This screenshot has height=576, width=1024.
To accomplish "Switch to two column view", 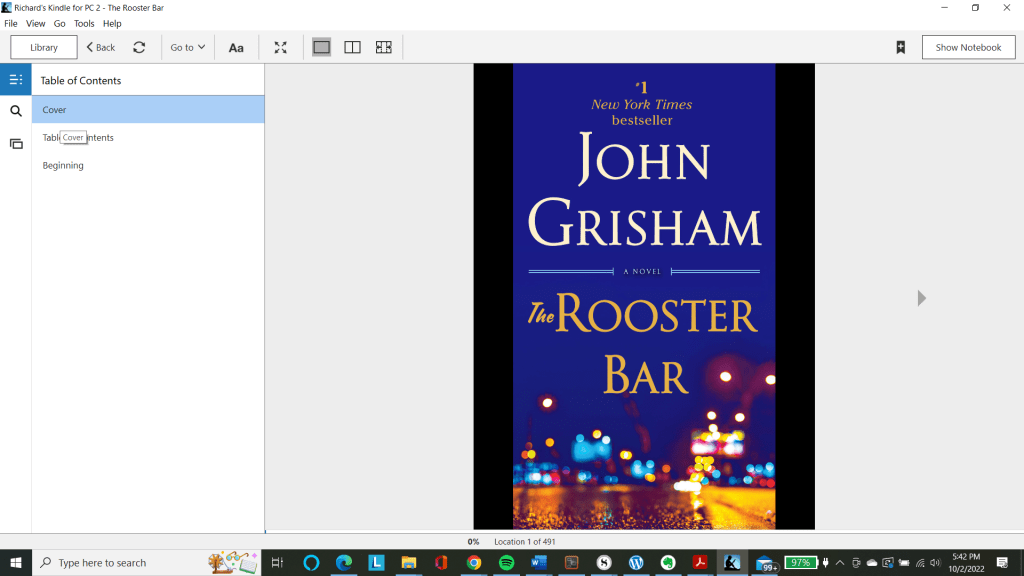I will (352, 47).
